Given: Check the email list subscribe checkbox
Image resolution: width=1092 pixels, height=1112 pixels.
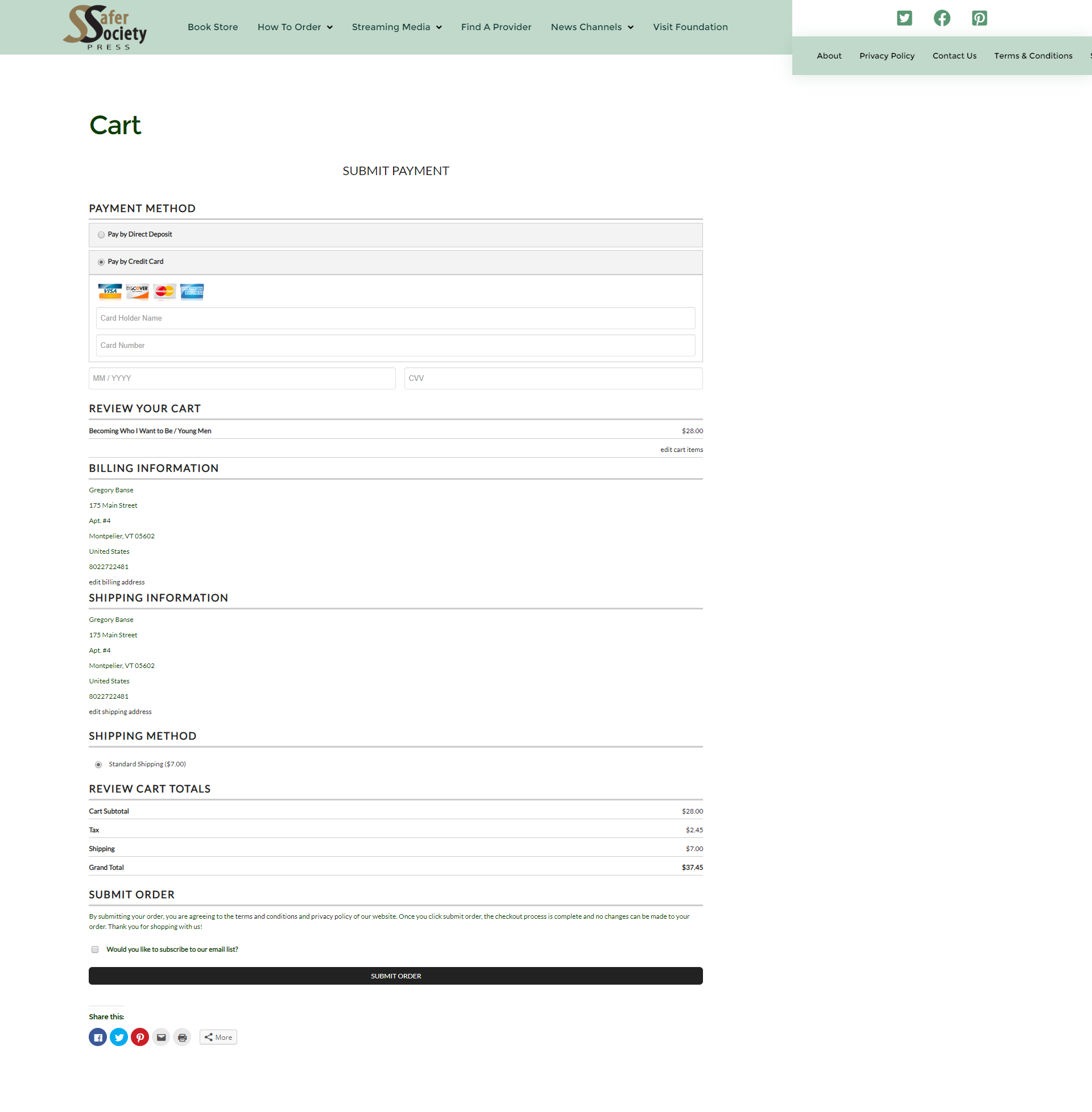Looking at the screenshot, I should 95,949.
